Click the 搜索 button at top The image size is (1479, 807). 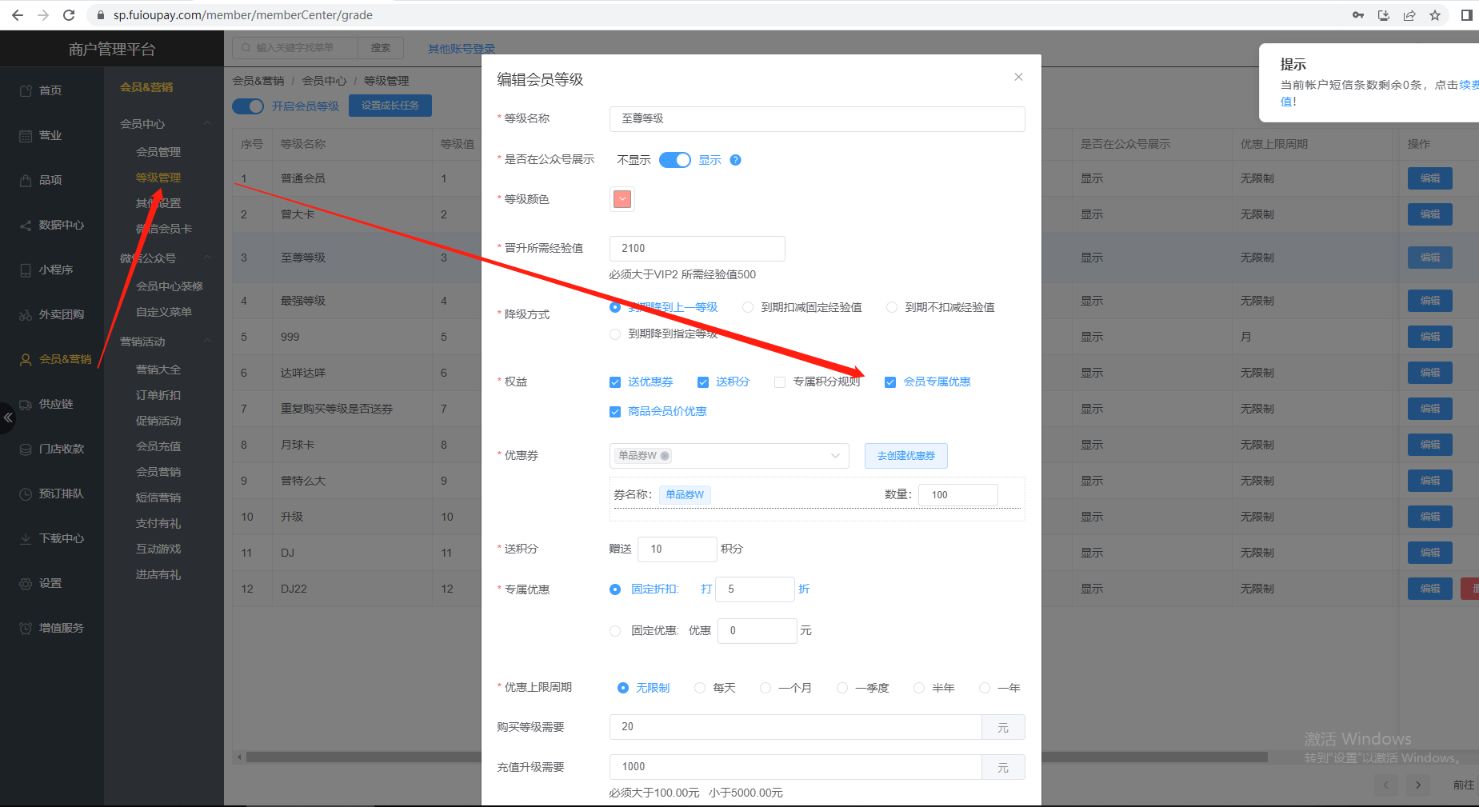tap(381, 48)
